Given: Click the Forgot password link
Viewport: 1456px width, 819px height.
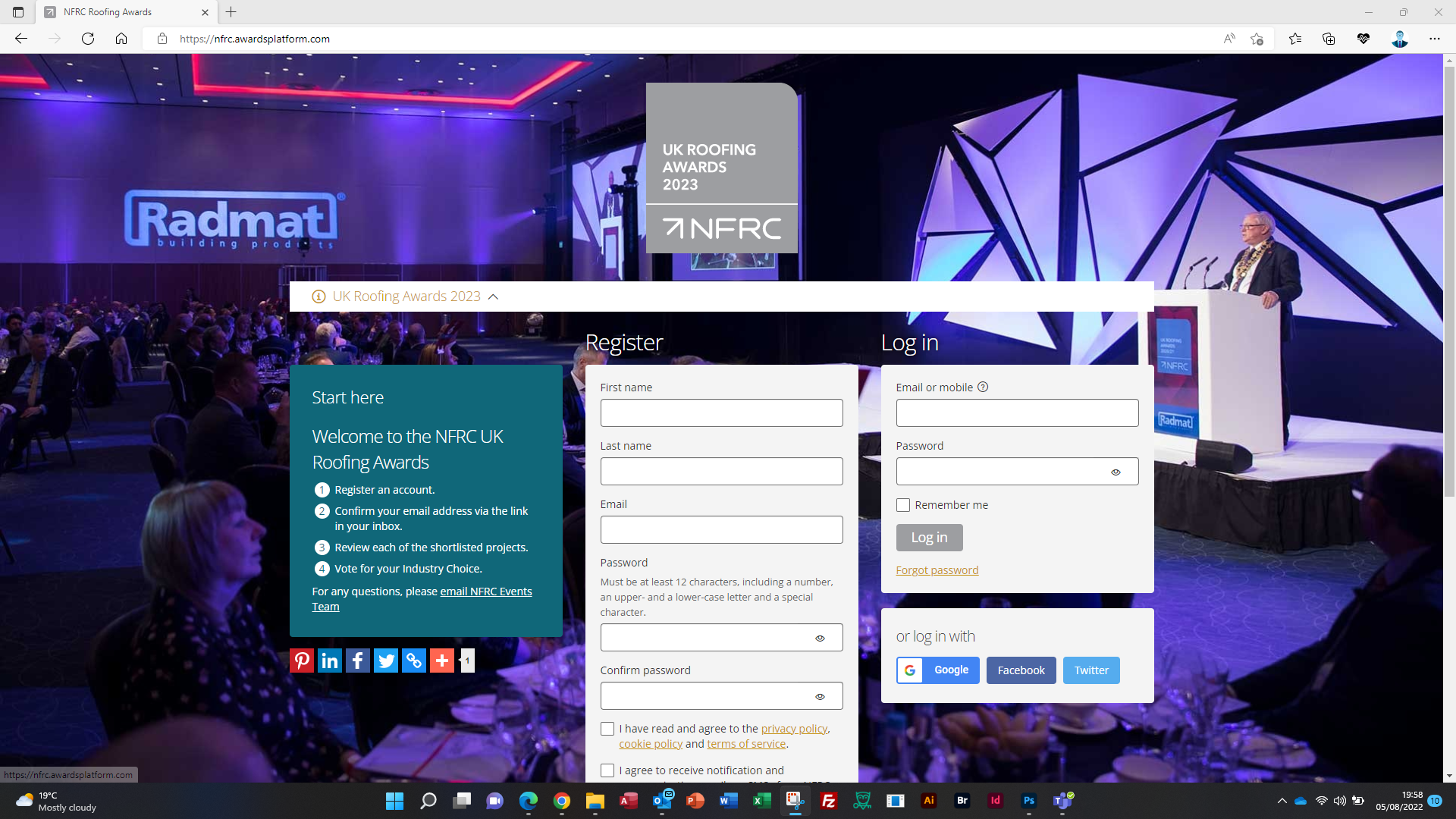Looking at the screenshot, I should coord(937,570).
